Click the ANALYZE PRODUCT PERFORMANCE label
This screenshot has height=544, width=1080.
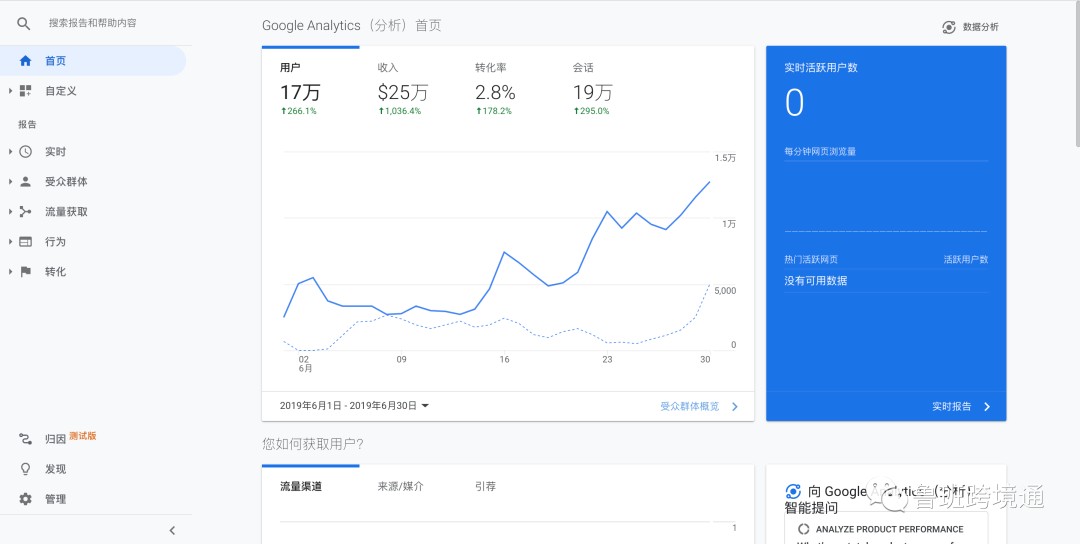pos(889,530)
